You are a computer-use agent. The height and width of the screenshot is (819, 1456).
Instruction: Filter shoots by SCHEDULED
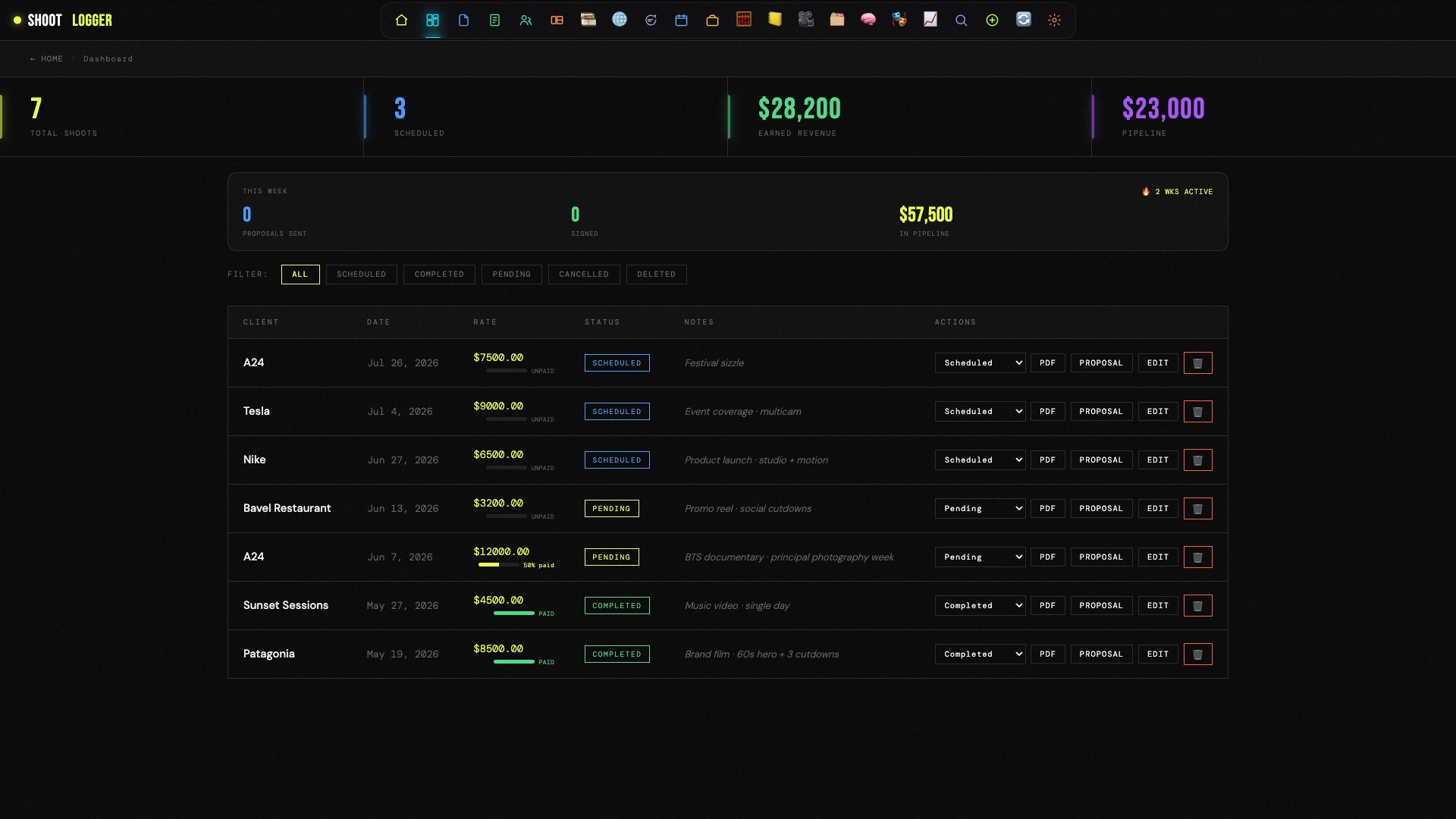pos(362,275)
